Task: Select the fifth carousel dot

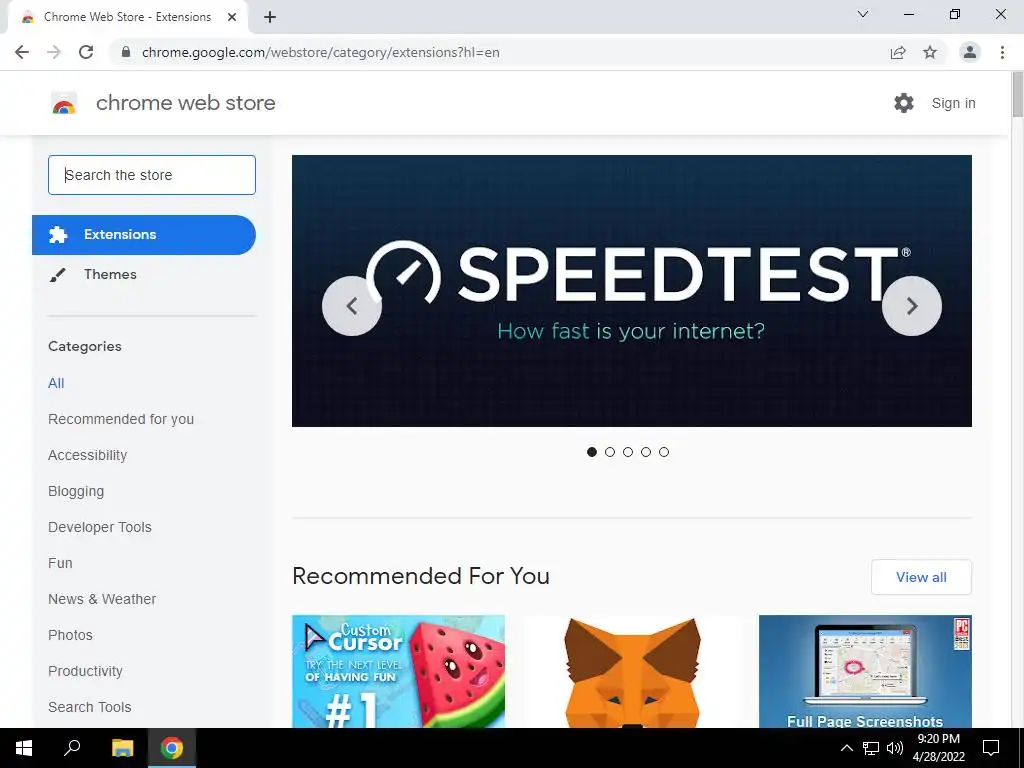Action: [x=664, y=452]
